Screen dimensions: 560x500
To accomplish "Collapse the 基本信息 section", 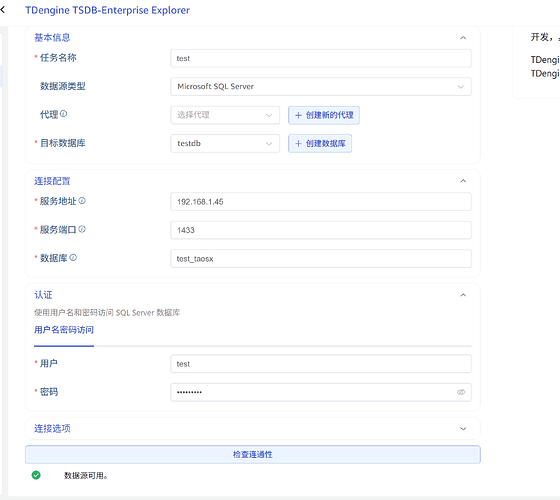I will coord(463,38).
